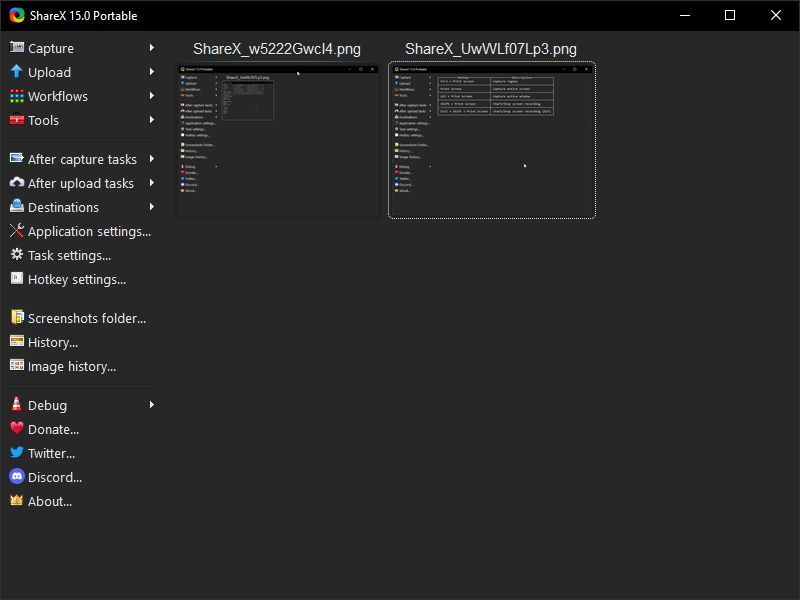Open Application settings
Image resolution: width=800 pixels, height=600 pixels.
point(89,231)
